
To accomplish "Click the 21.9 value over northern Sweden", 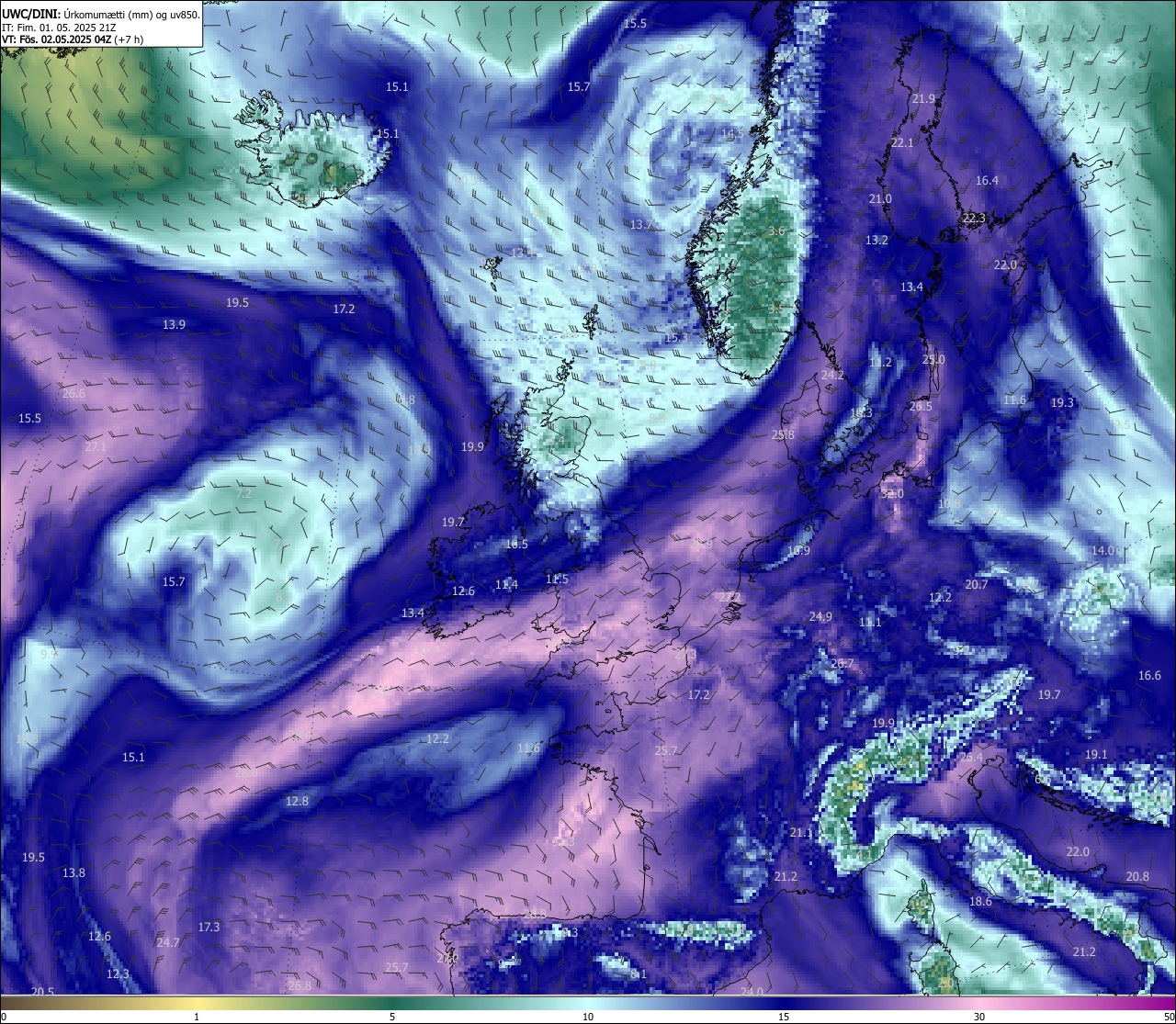I will (923, 98).
